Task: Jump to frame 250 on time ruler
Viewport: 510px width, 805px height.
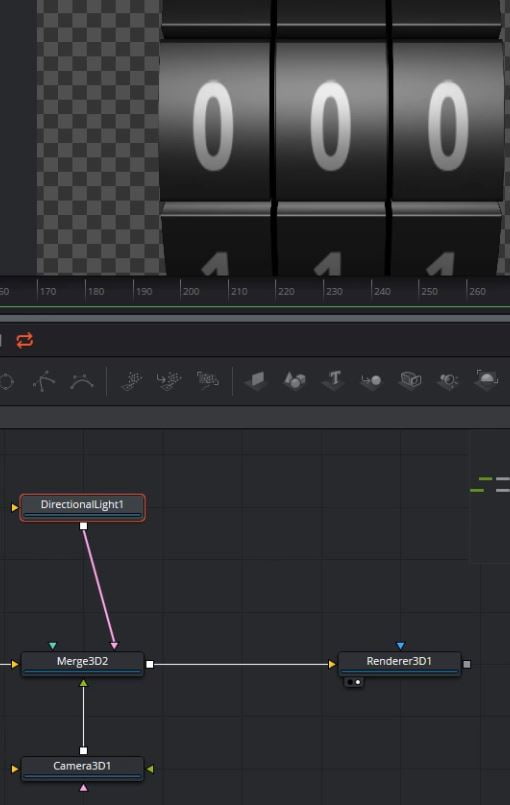Action: point(429,291)
